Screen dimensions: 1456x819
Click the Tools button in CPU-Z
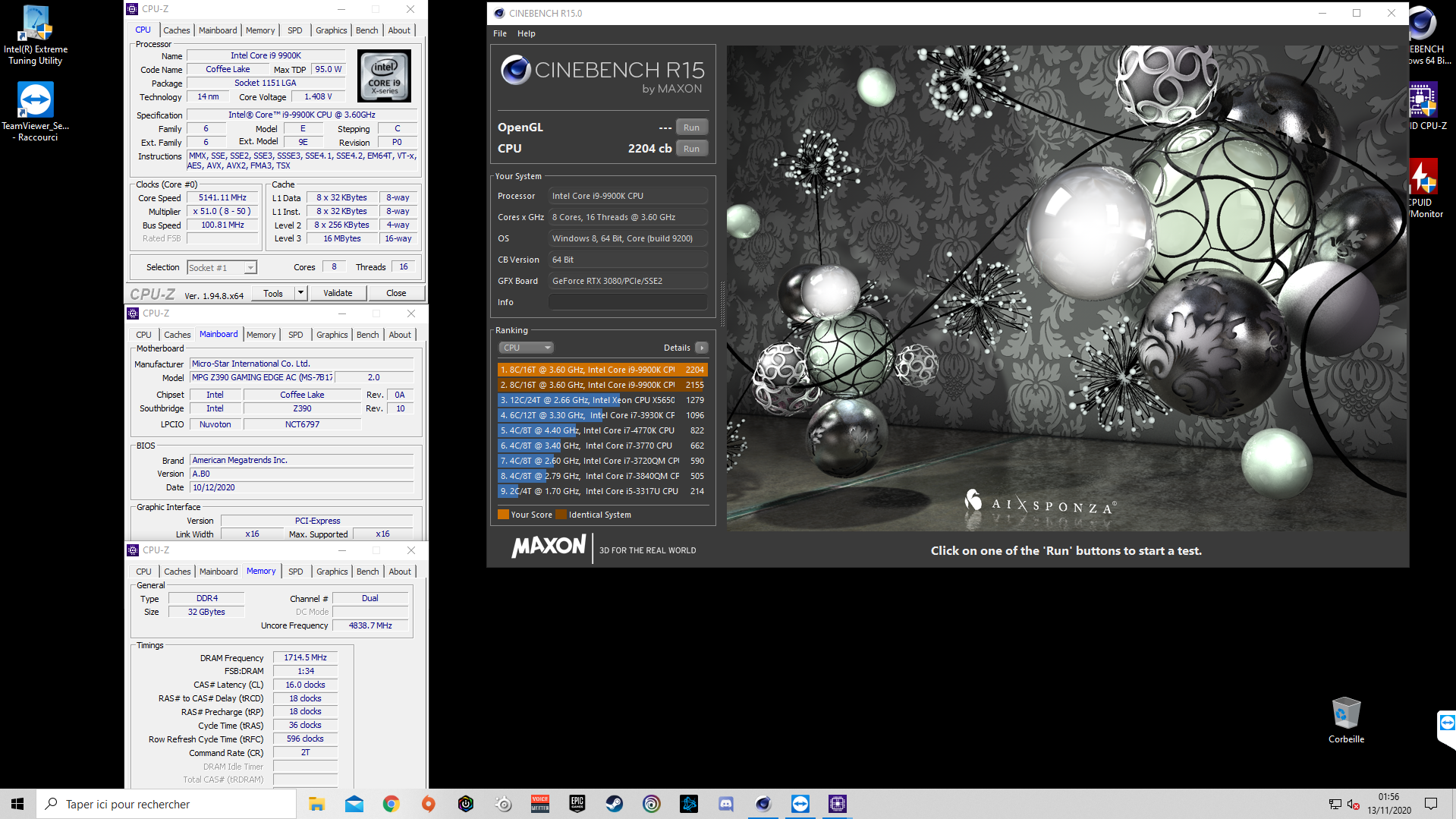273,293
